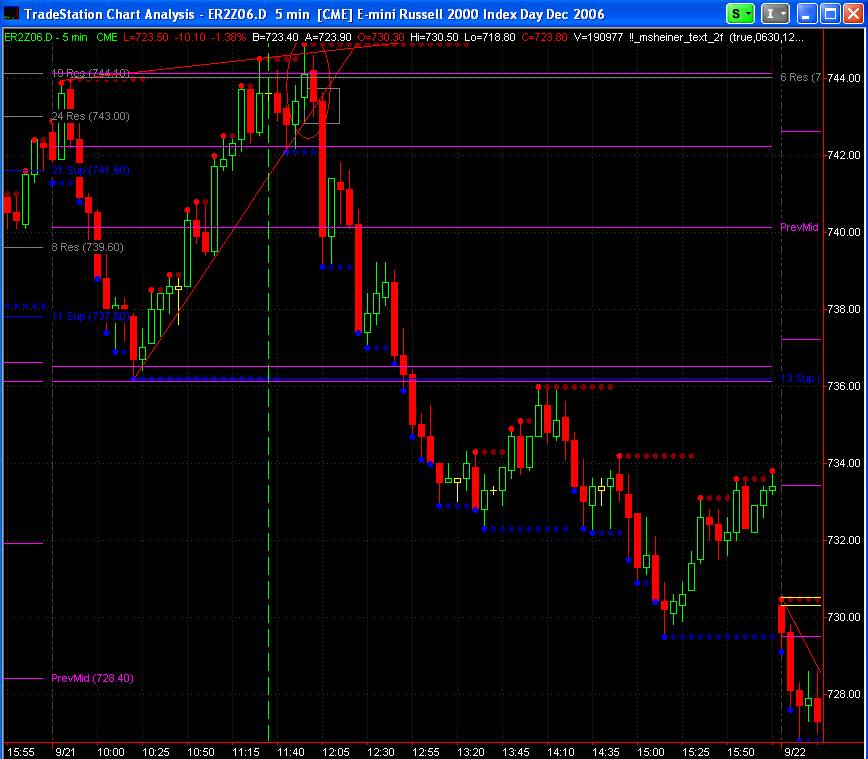The width and height of the screenshot is (868, 759).
Task: Click the 9/21 date axis label
Action: coord(65,752)
